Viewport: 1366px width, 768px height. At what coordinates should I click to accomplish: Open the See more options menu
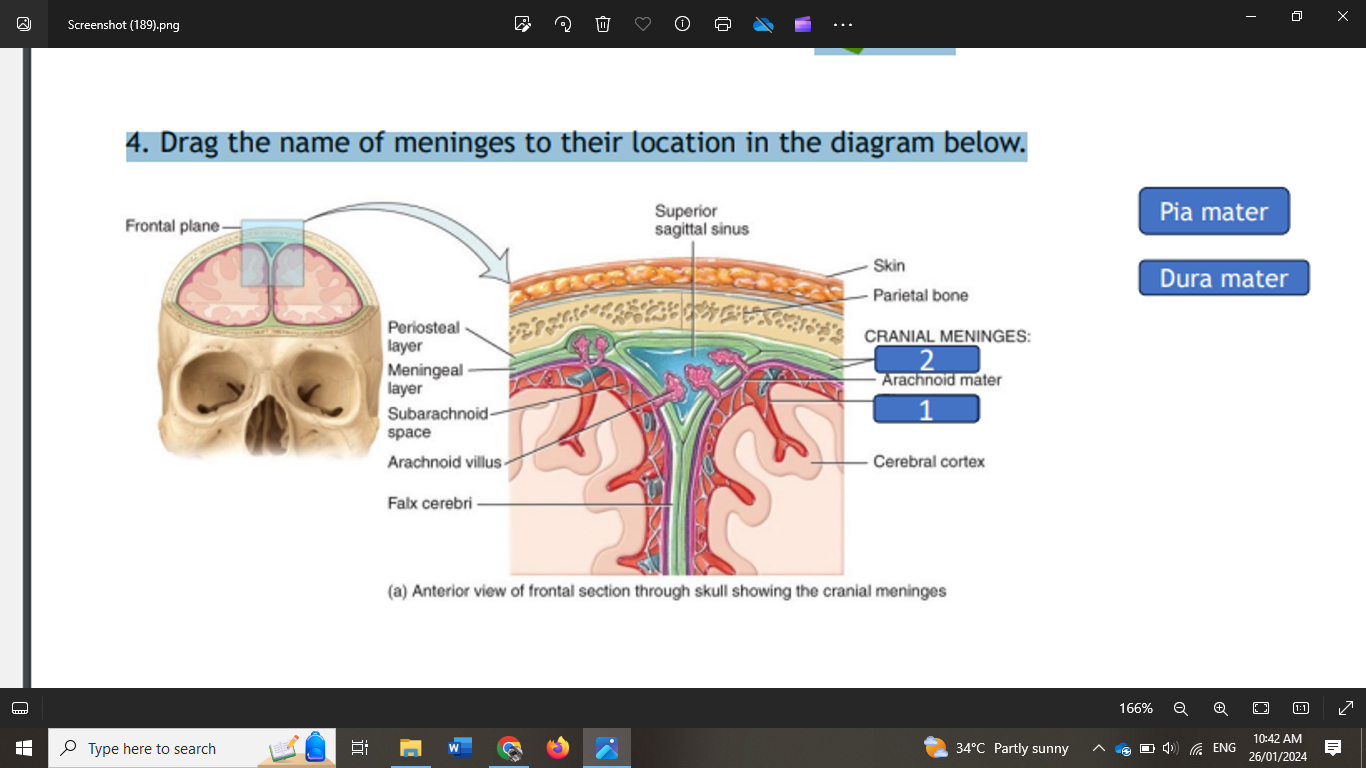[842, 24]
